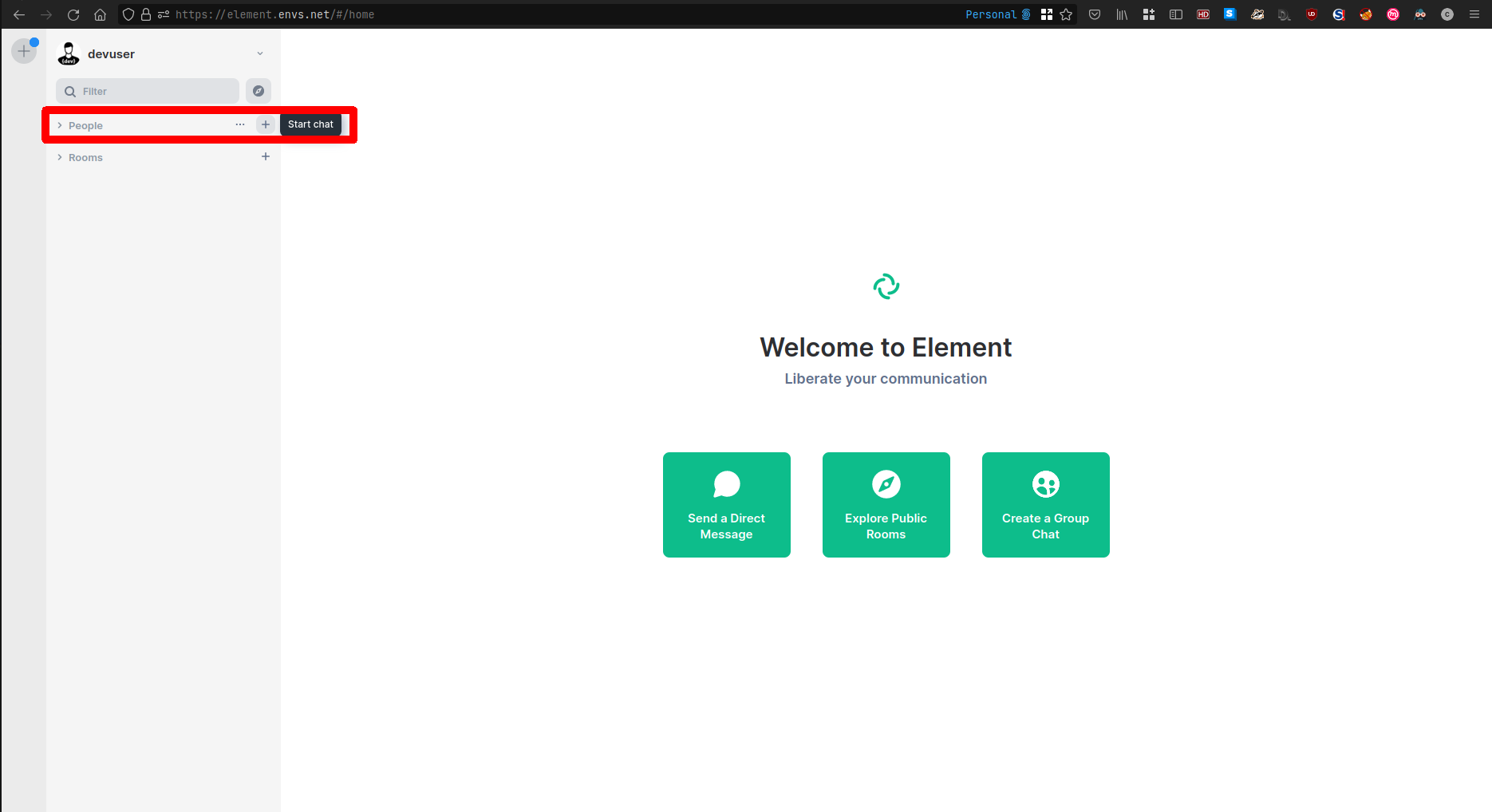
Task: Click the grey C circle extension icon
Action: click(1447, 14)
